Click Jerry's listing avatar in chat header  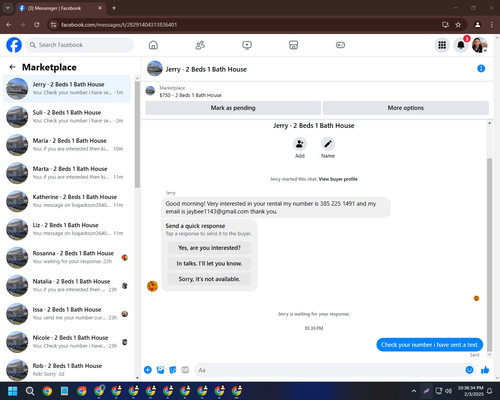155,69
